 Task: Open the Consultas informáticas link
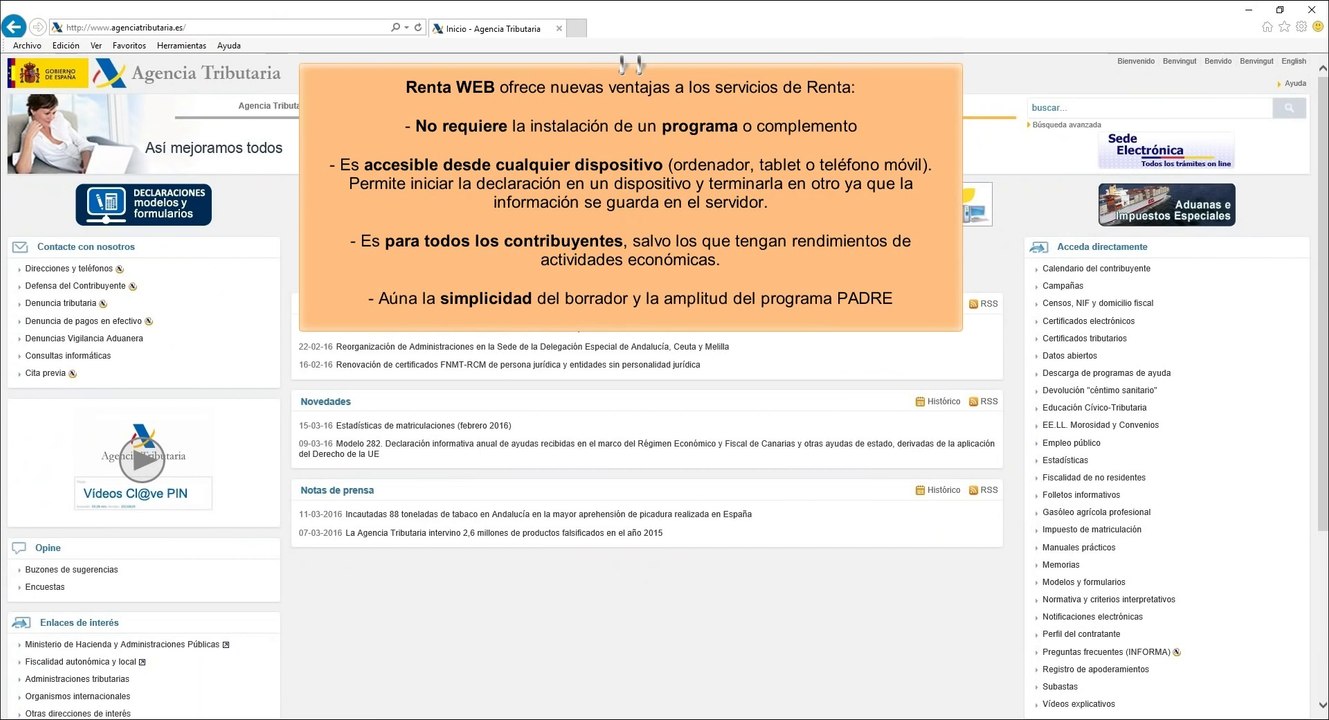(68, 356)
